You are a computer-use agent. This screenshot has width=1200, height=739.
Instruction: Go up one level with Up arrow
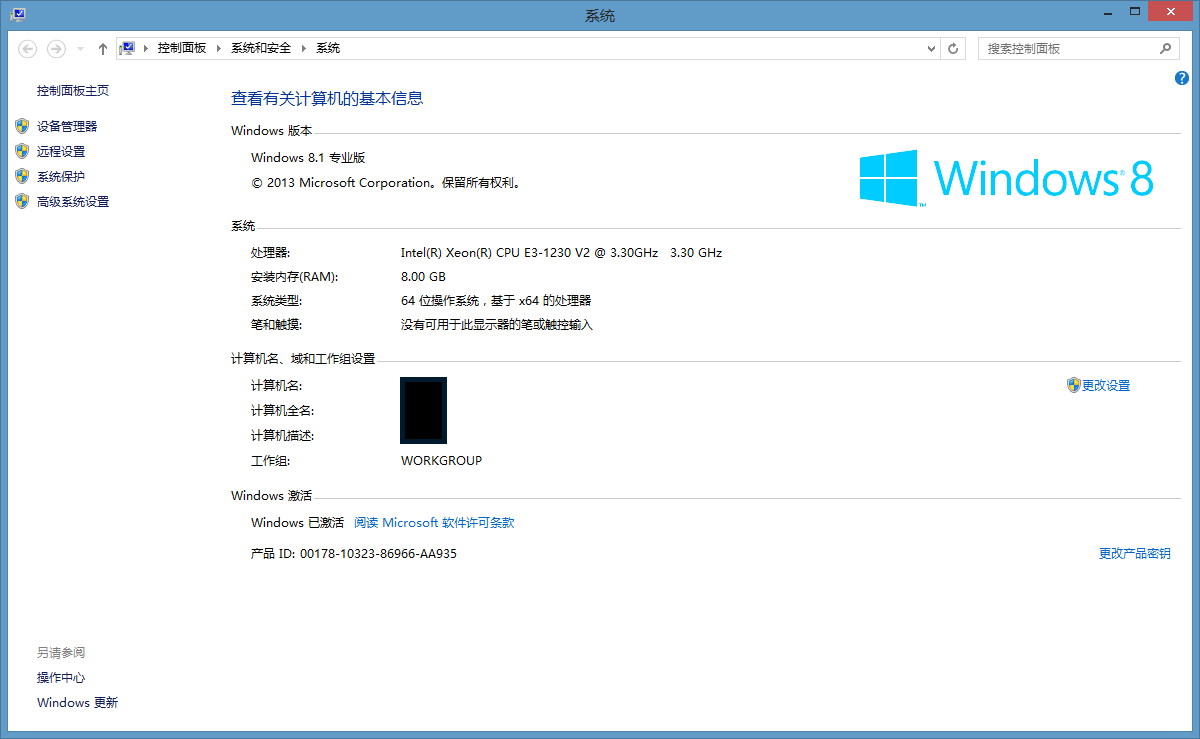103,48
